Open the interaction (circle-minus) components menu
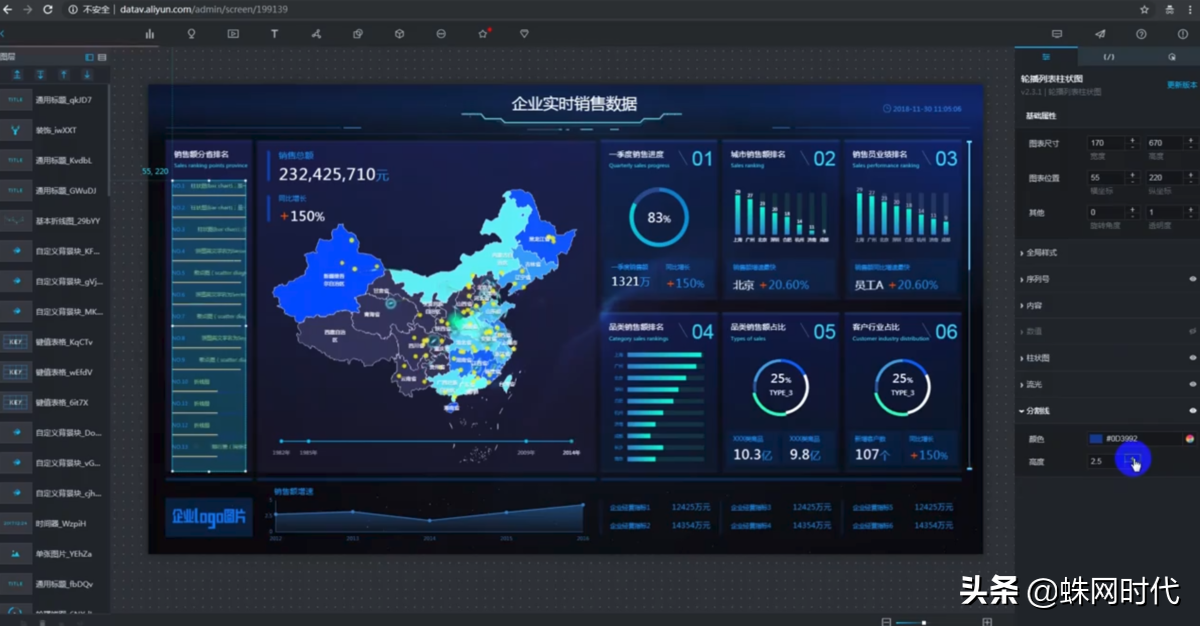 pos(441,33)
